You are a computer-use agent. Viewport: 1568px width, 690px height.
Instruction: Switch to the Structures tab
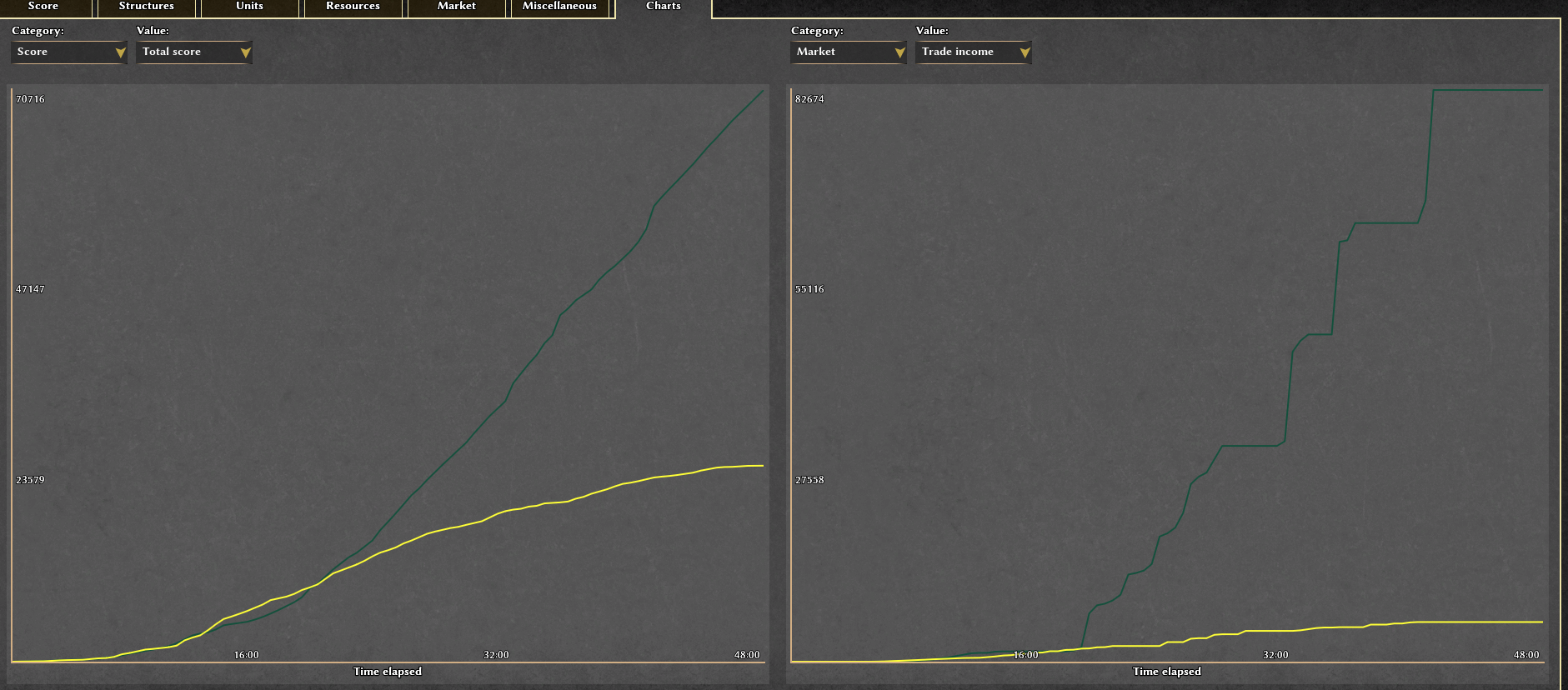(x=147, y=7)
